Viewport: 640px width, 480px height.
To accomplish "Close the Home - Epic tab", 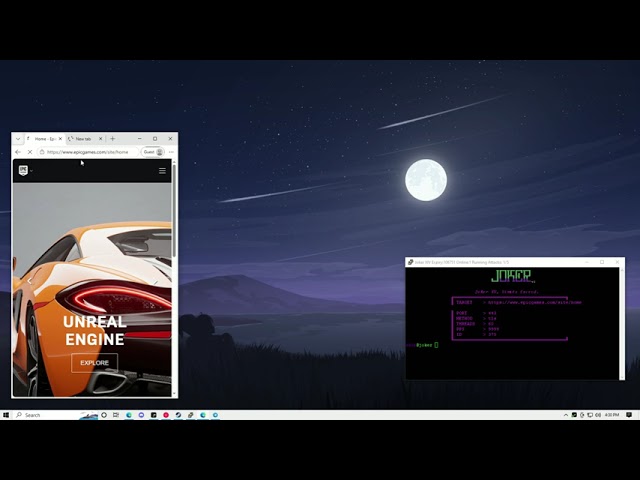I will [x=60, y=139].
